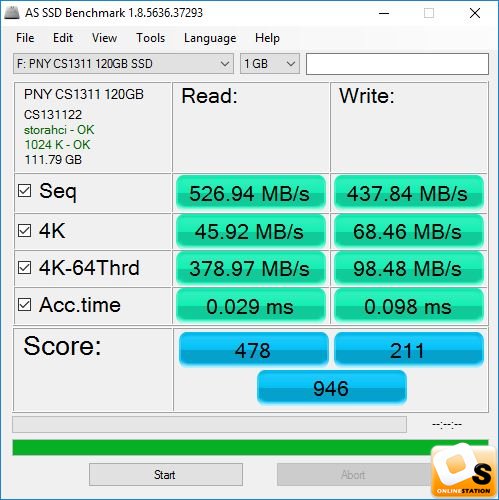499x500 pixels.
Task: Open the Tools menu
Action: tap(150, 38)
